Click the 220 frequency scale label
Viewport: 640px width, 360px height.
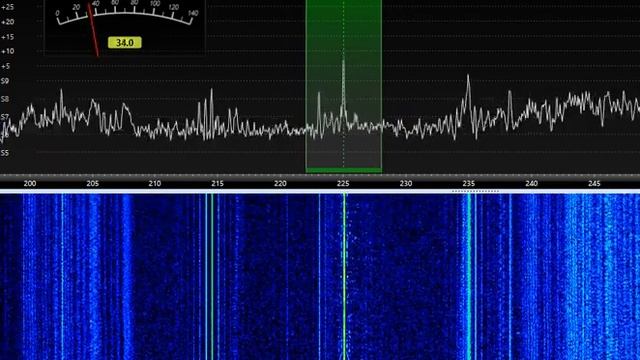[280, 184]
